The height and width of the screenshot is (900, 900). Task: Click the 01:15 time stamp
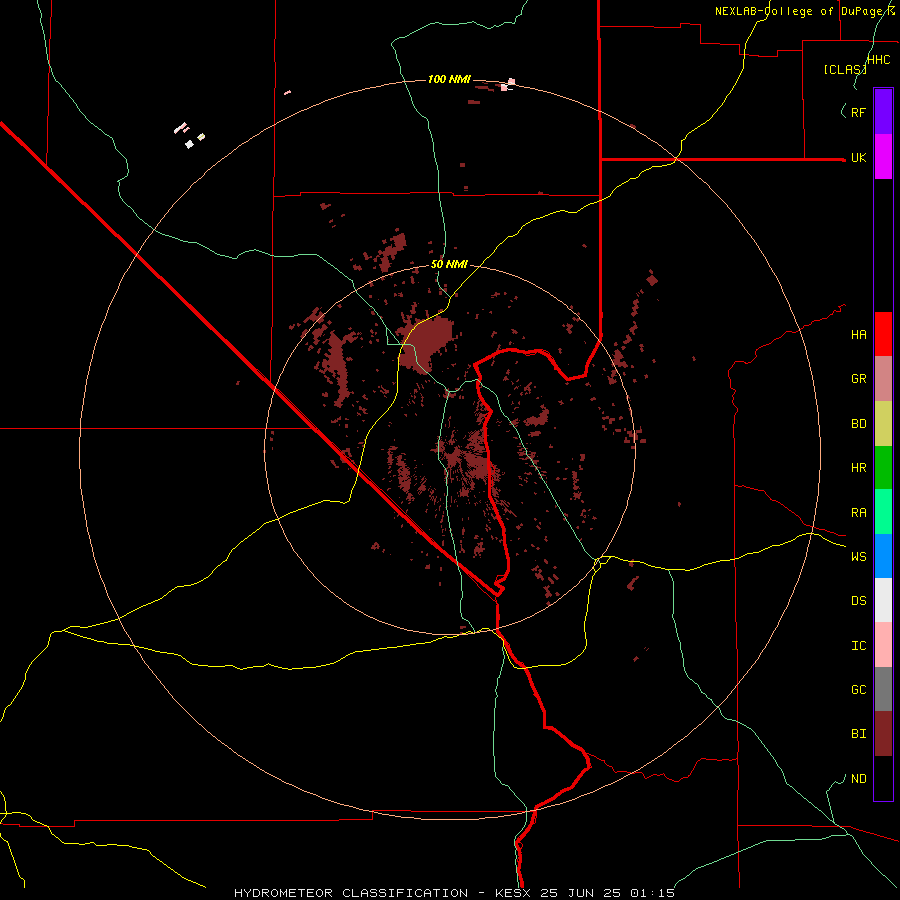pos(652,893)
